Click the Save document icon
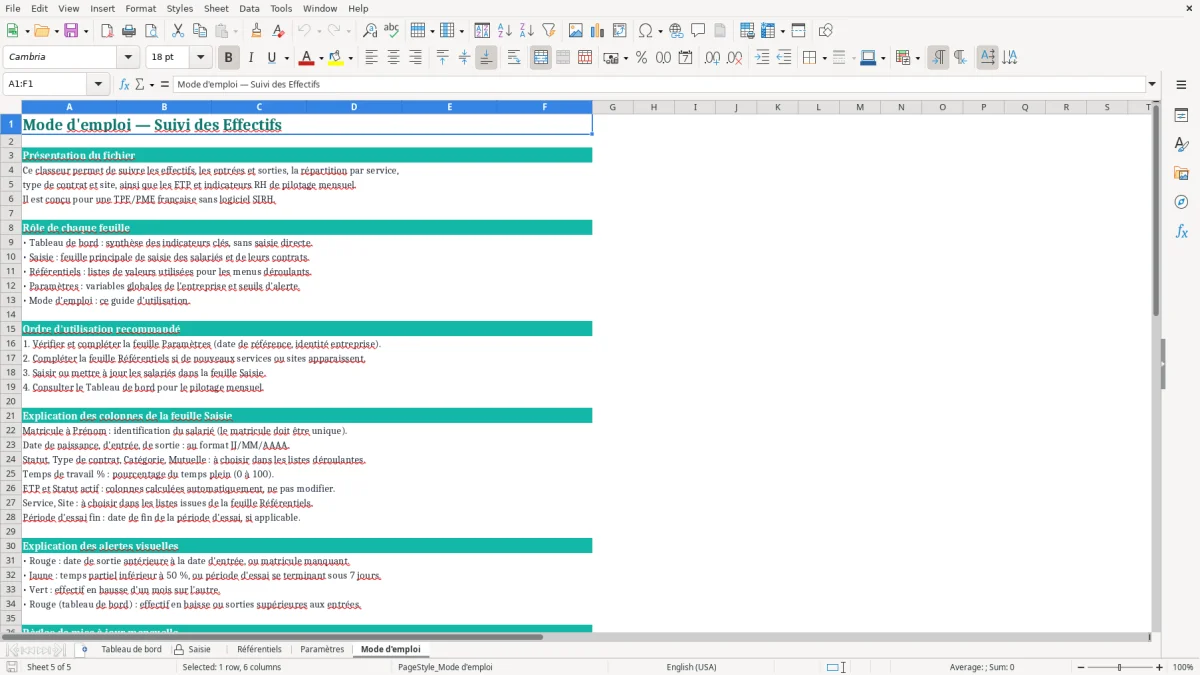The image size is (1200, 675). click(71, 31)
